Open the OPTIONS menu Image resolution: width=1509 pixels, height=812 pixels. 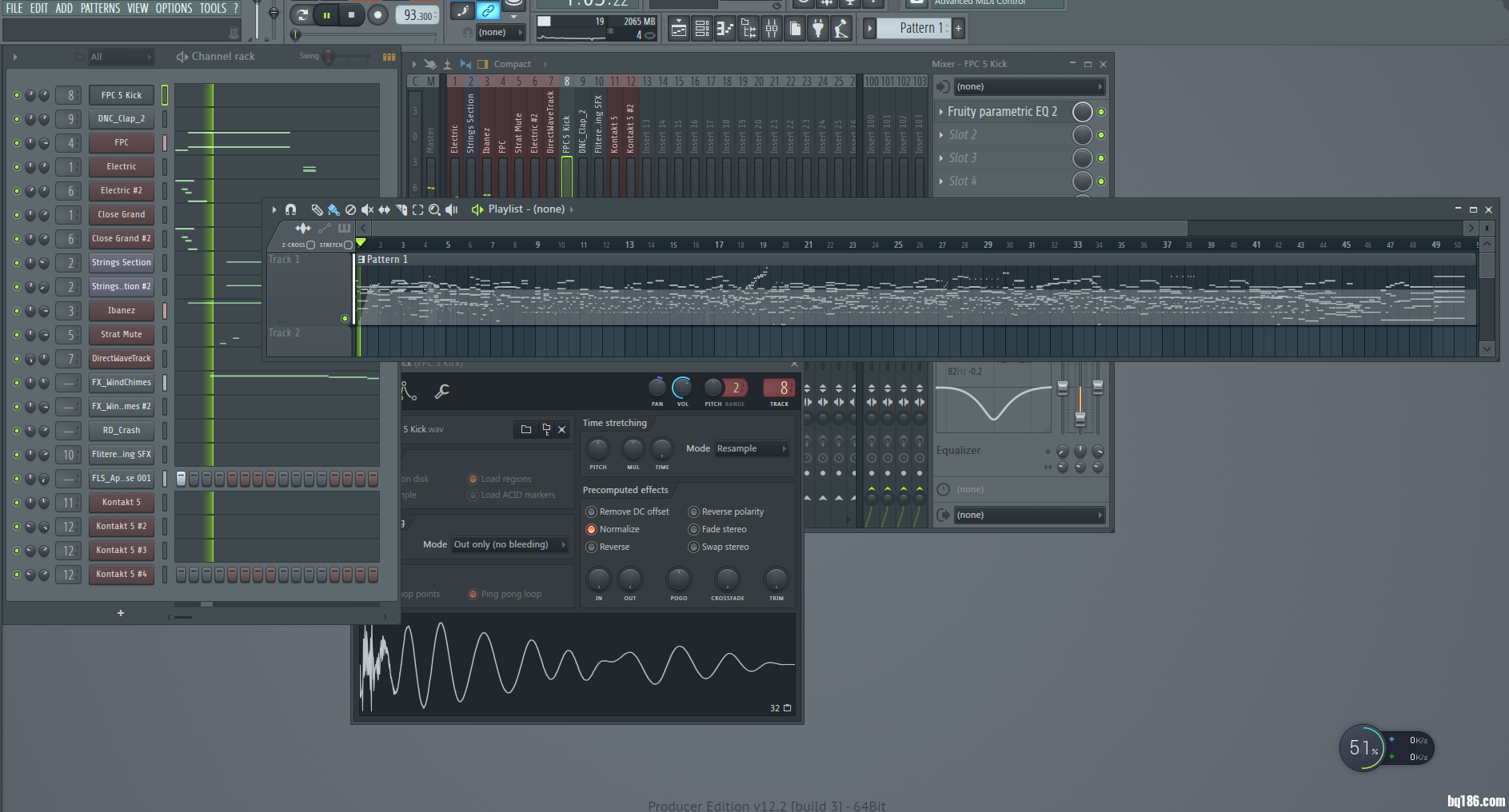point(174,8)
